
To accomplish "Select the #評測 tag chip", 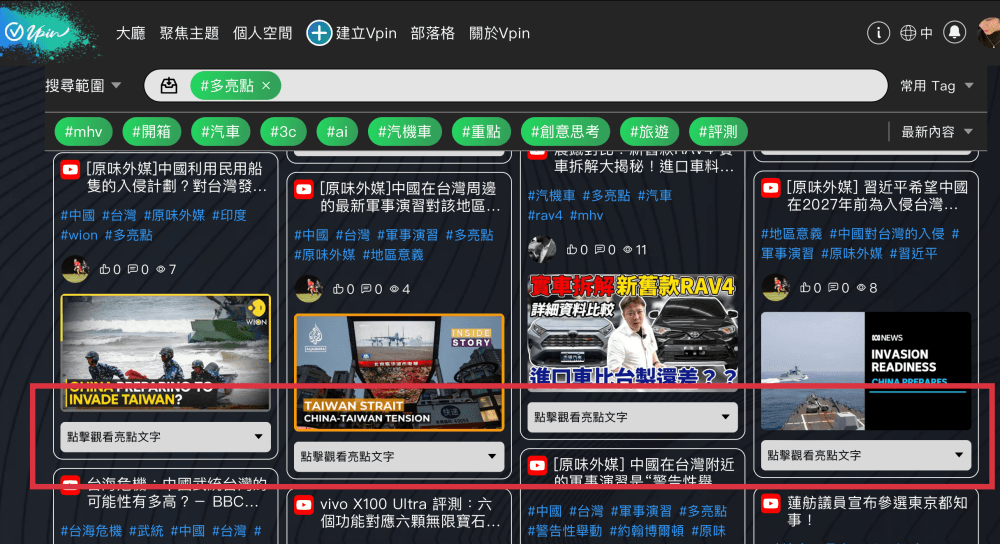I will [x=718, y=132].
